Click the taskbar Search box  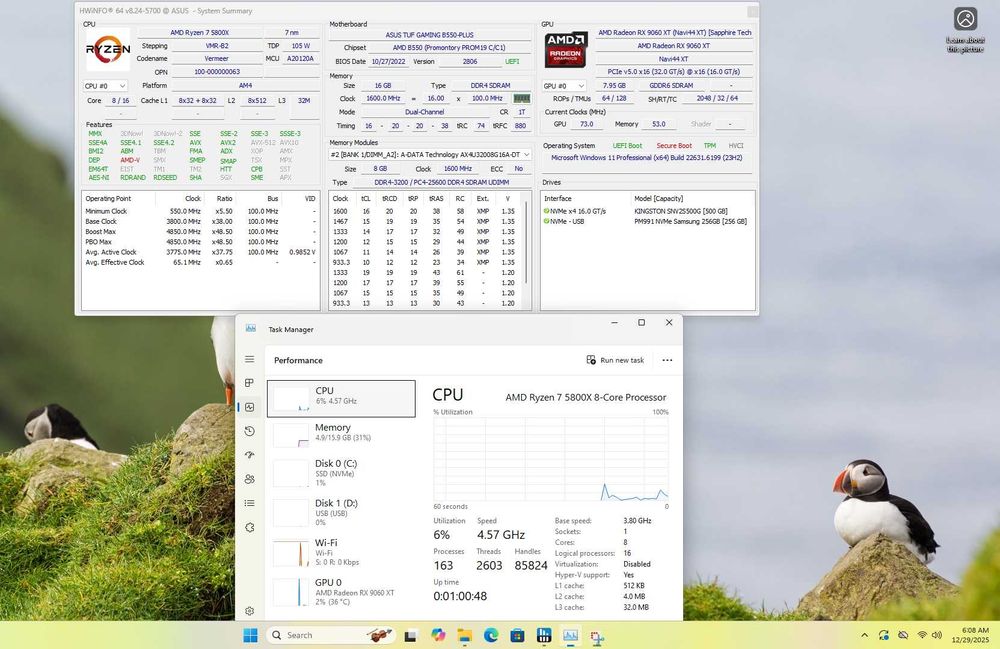tap(330, 635)
